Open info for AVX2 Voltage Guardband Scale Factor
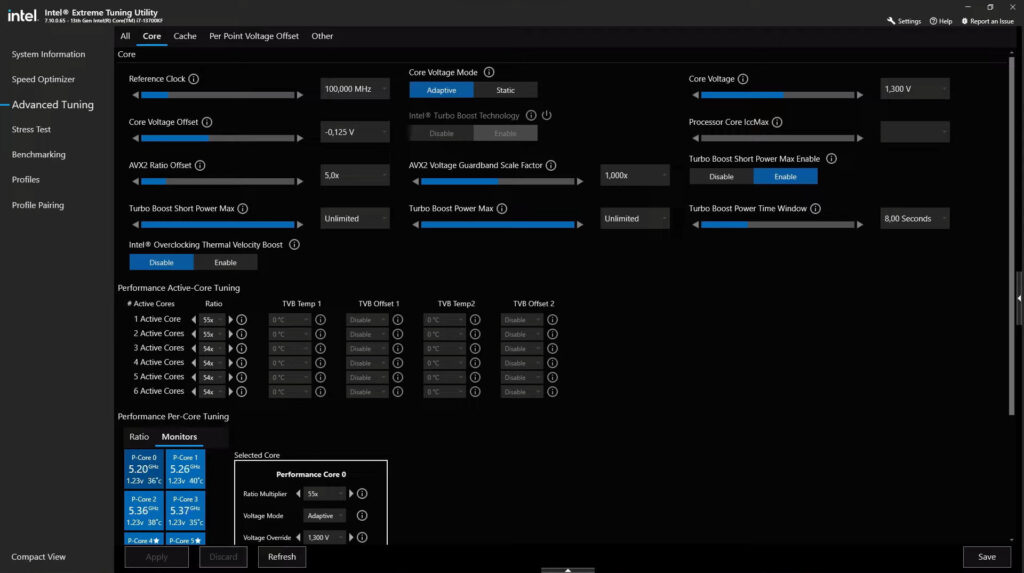Image resolution: width=1024 pixels, height=573 pixels. [x=551, y=166]
